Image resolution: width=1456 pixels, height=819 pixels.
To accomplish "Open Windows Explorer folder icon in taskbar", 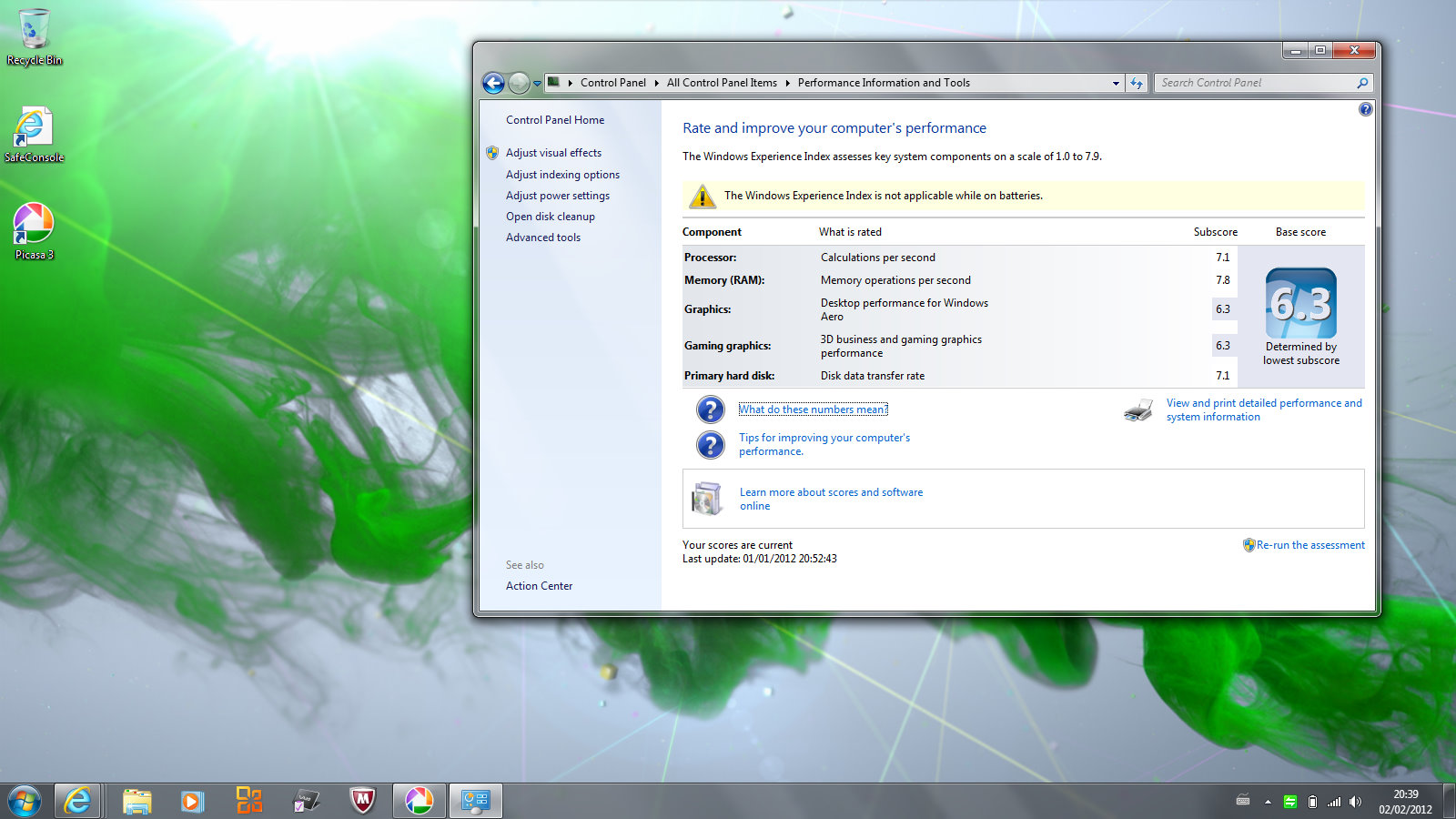I will 136,802.
